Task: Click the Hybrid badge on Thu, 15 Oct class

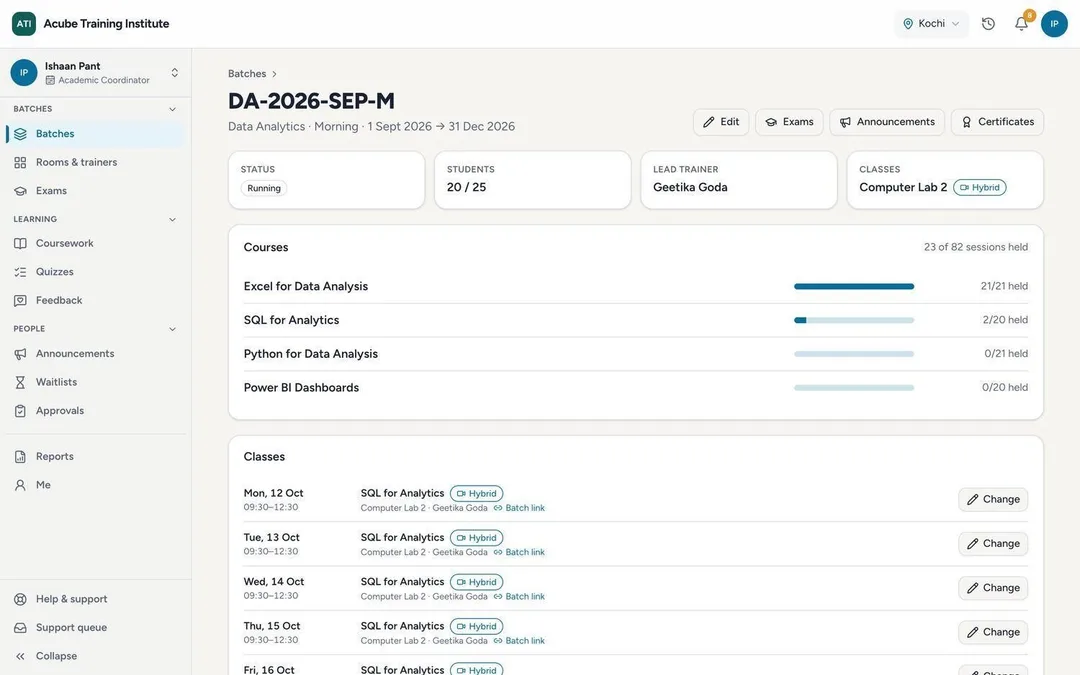Action: tap(477, 626)
